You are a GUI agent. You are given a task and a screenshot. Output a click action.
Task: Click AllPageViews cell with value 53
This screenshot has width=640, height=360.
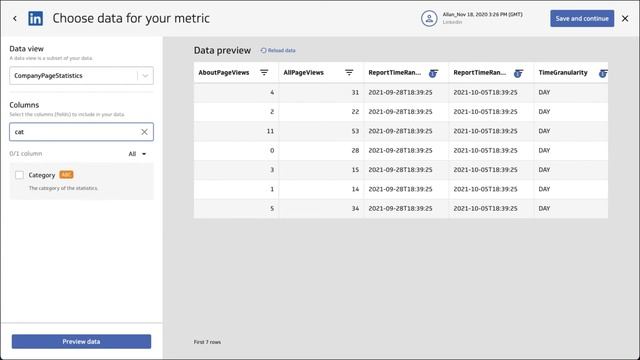click(x=321, y=131)
